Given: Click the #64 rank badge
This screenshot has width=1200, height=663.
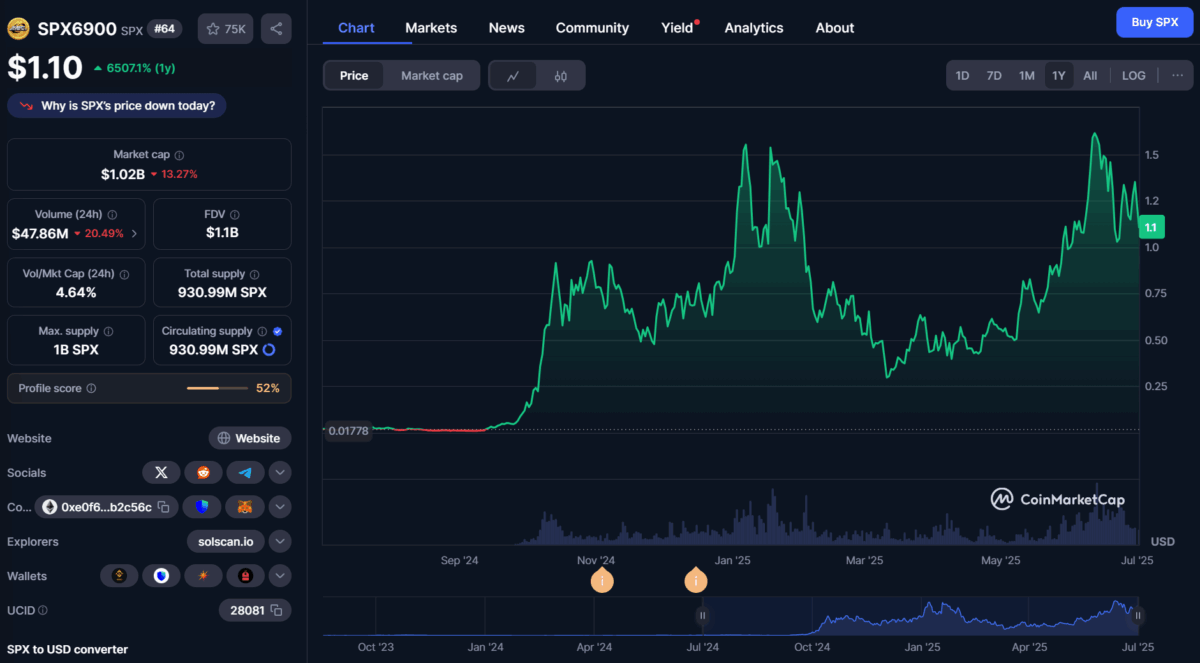Looking at the screenshot, I should [x=165, y=29].
